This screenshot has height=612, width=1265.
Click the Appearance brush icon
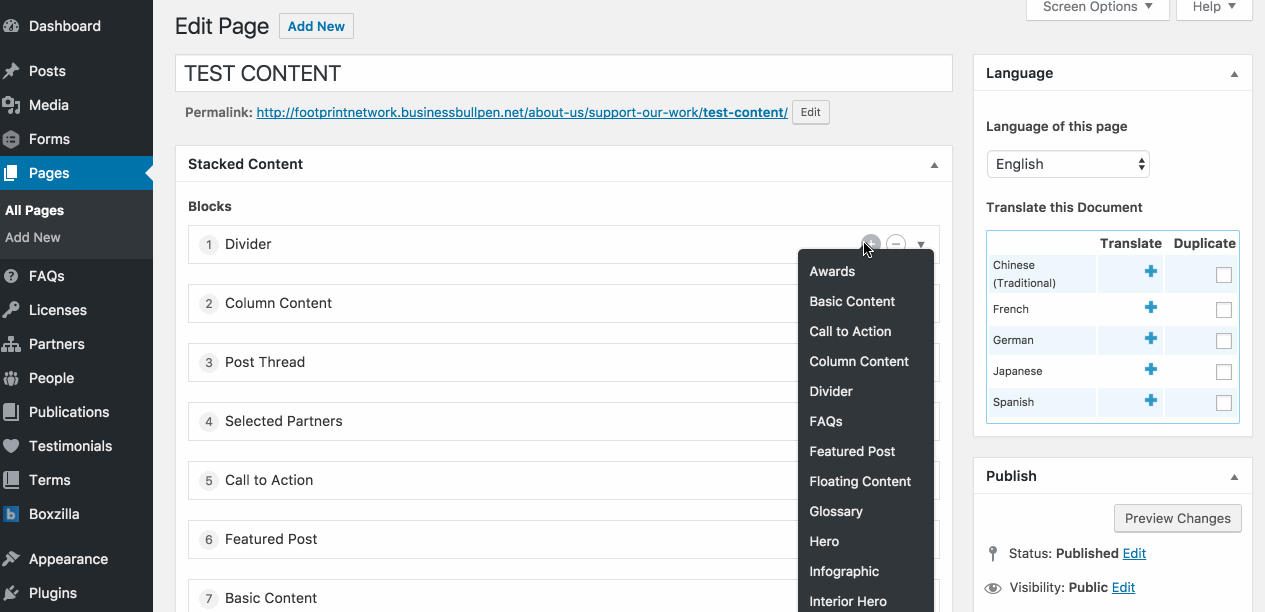11,559
